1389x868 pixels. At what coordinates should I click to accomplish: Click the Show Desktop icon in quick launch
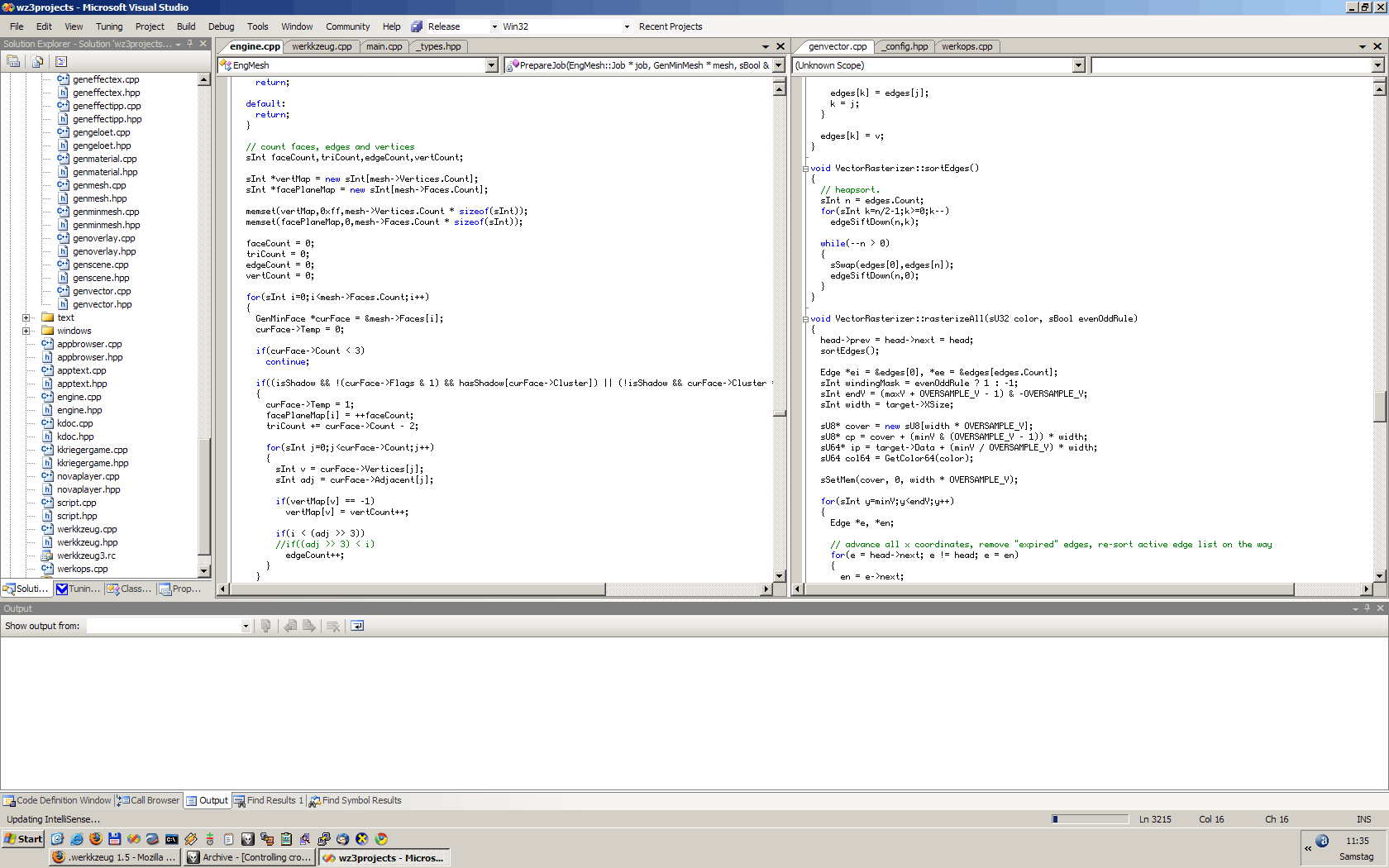pyautogui.click(x=58, y=839)
